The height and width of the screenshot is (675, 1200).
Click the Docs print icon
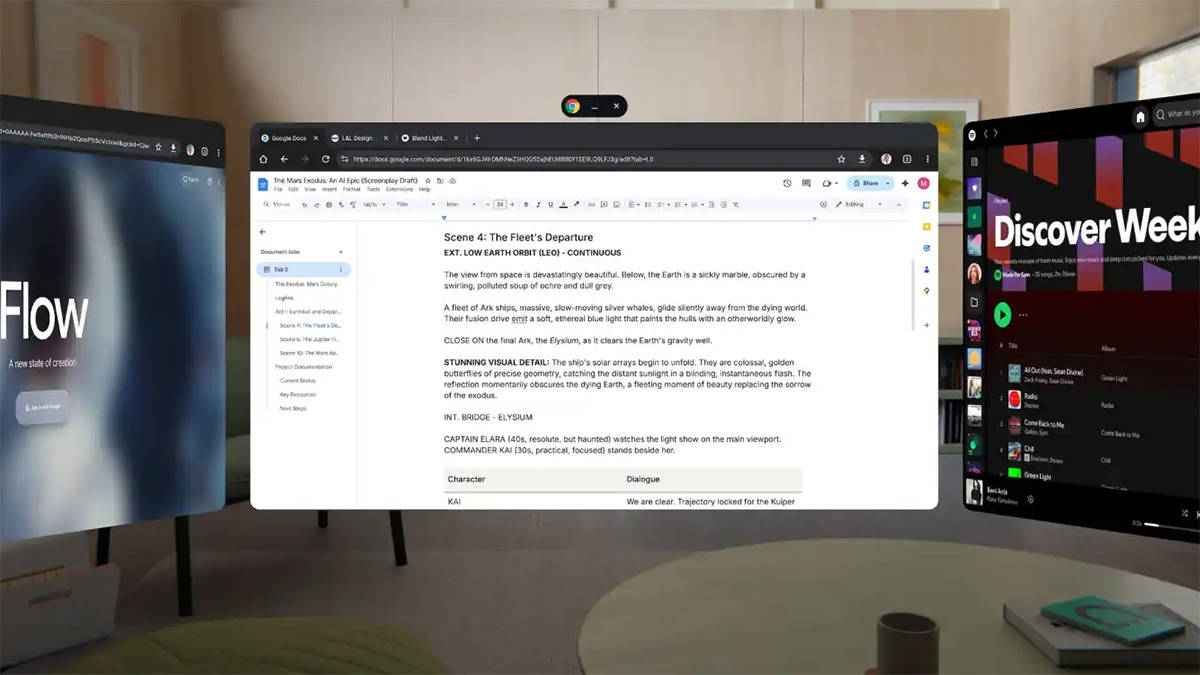[329, 204]
